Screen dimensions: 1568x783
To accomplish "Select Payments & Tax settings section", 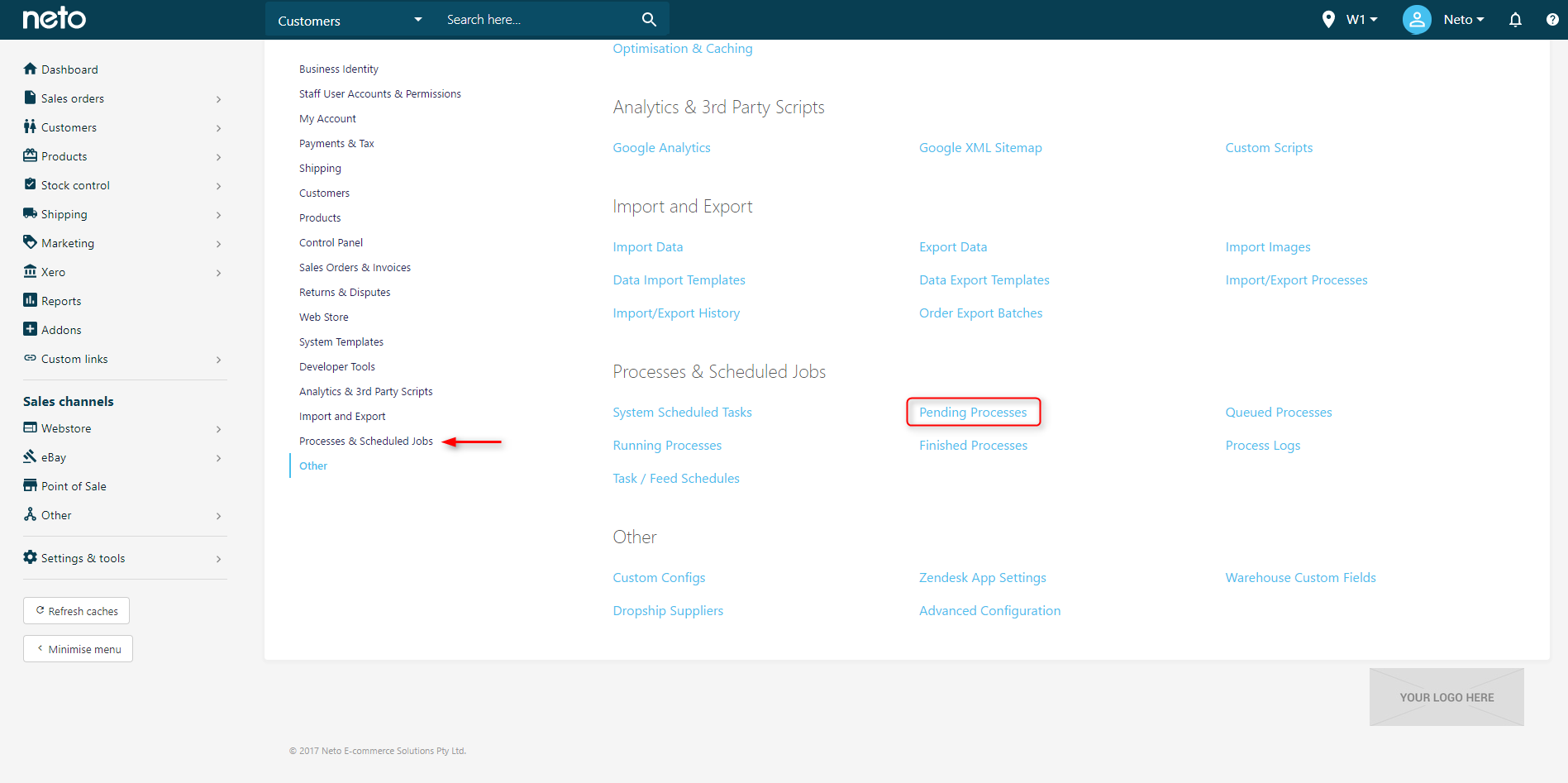I will tap(336, 143).
